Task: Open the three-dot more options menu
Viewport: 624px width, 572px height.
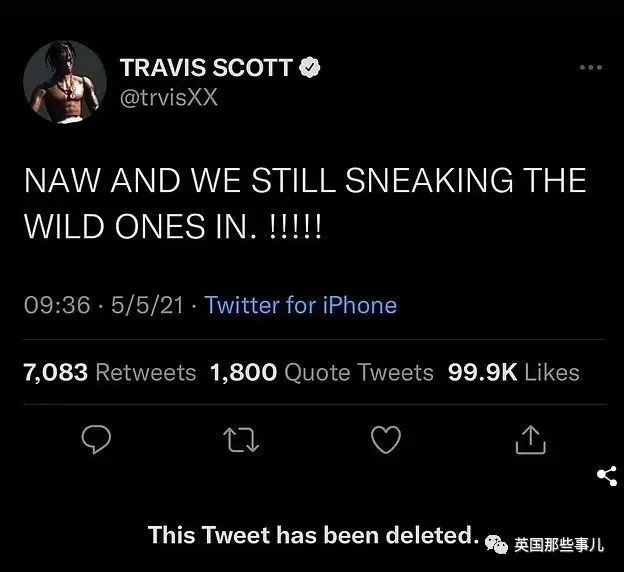Action: click(591, 67)
